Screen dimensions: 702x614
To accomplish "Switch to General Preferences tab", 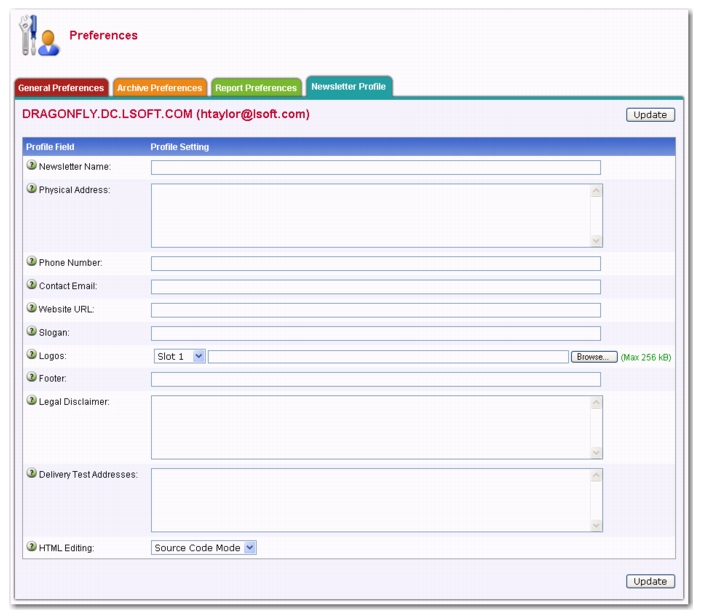I will [x=61, y=88].
